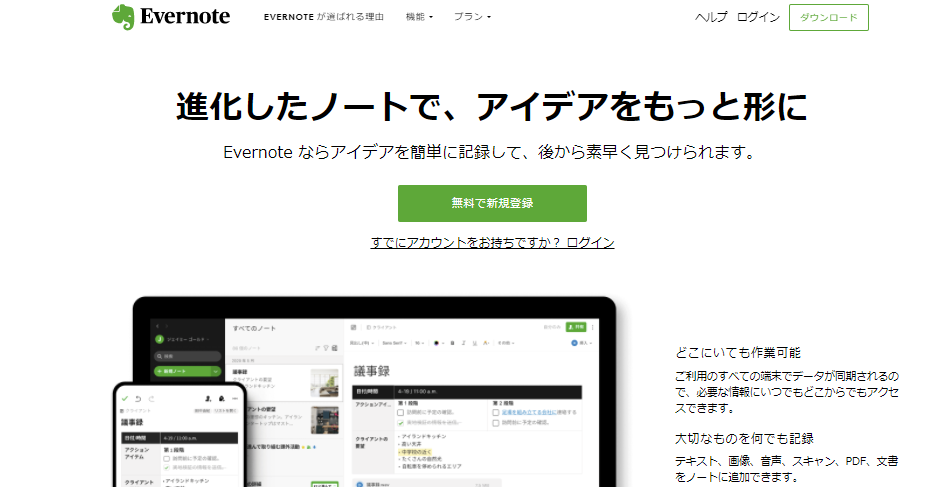944x487 pixels.
Task: Check the first 第1段階 checkbox in laptop note
Action: point(400,412)
